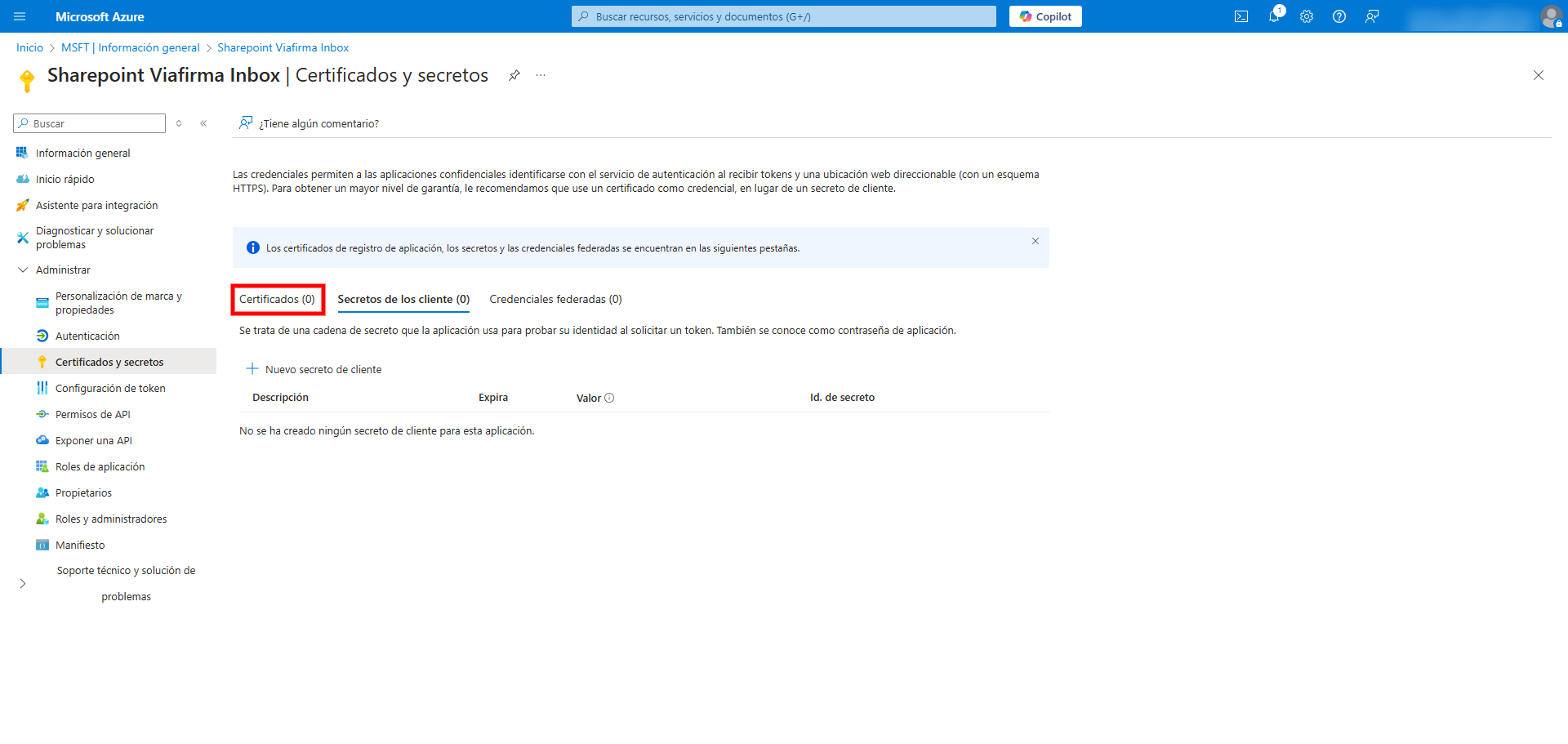This screenshot has width=1568, height=744.
Task: Click the Descripción column header
Action: click(280, 397)
